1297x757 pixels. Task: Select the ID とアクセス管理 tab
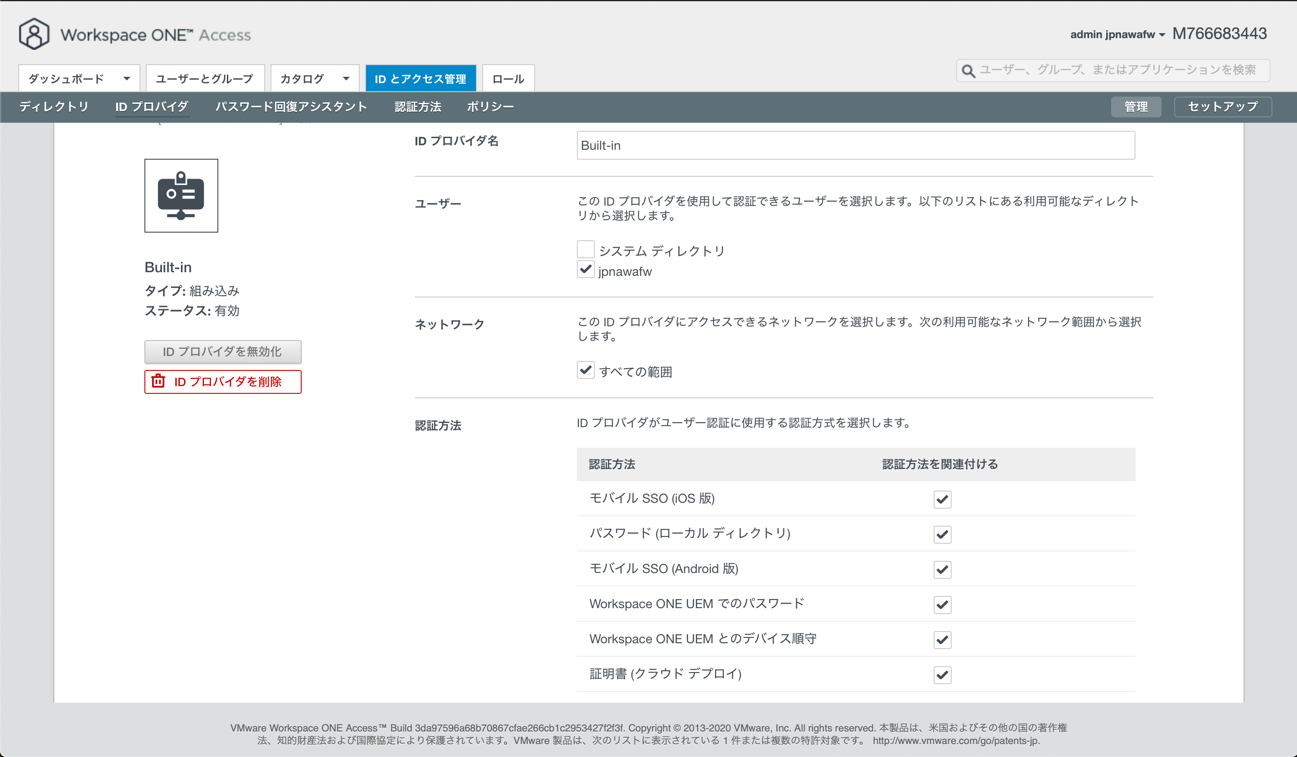(420, 78)
